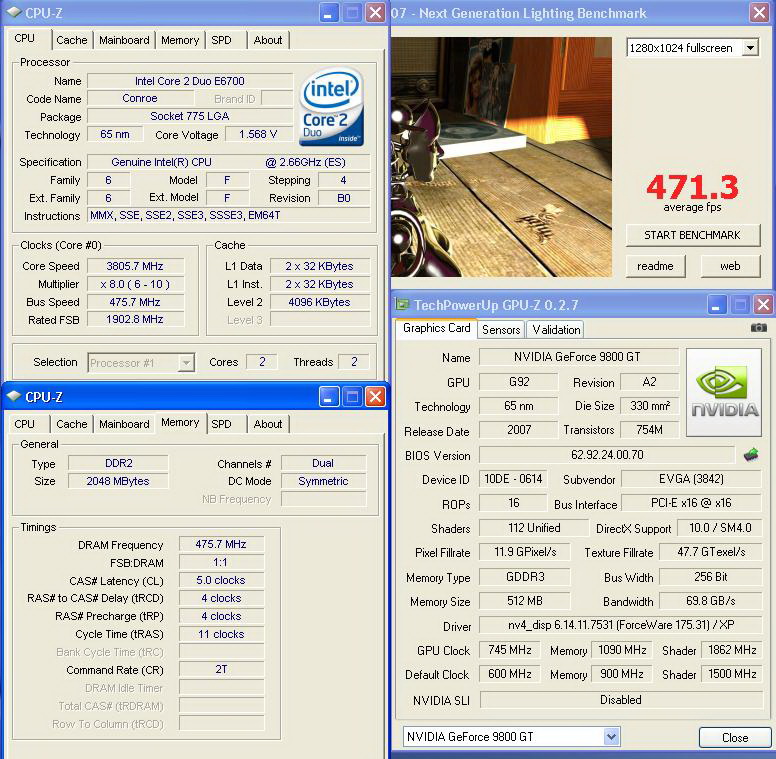The image size is (776, 759).
Task: Click the Name field Intel Core 2 Duo E6700
Action: point(190,81)
